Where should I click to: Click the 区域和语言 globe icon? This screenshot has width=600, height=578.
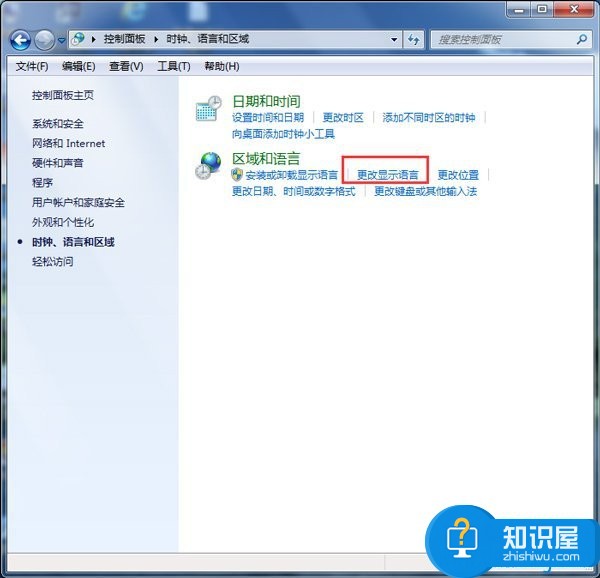(208, 166)
